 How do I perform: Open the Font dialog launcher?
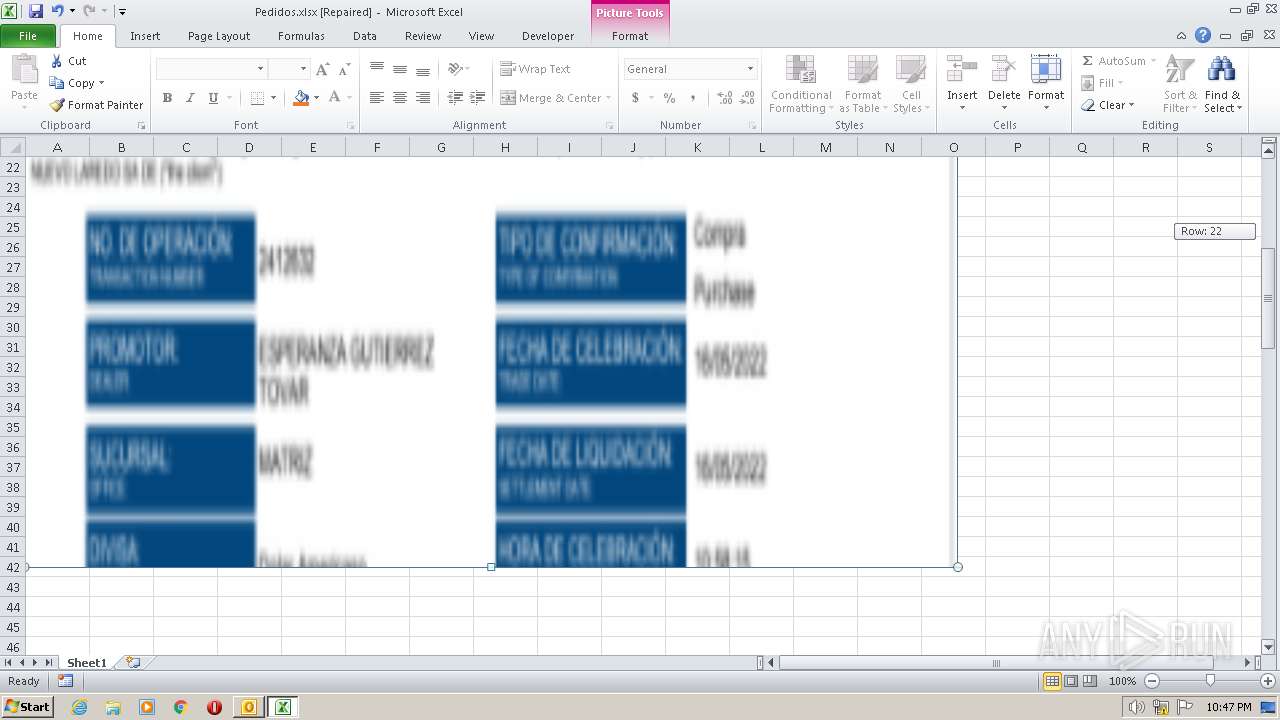pos(351,126)
